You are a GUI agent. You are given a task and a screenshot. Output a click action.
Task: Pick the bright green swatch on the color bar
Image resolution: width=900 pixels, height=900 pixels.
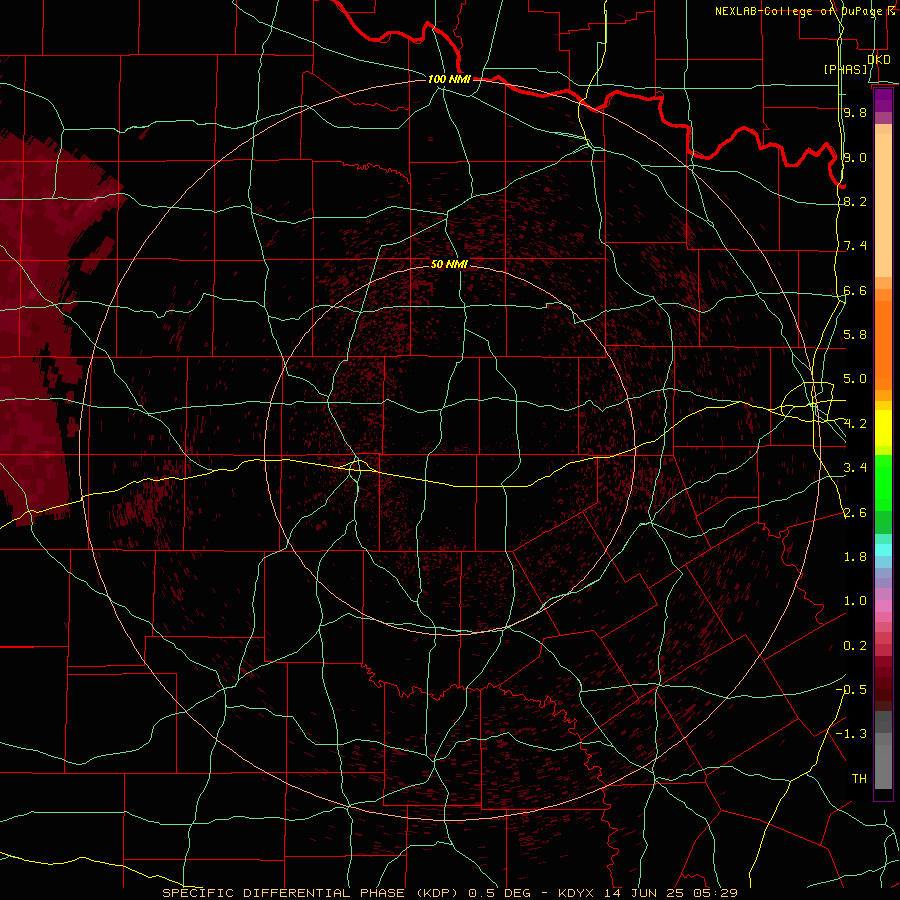pos(883,482)
